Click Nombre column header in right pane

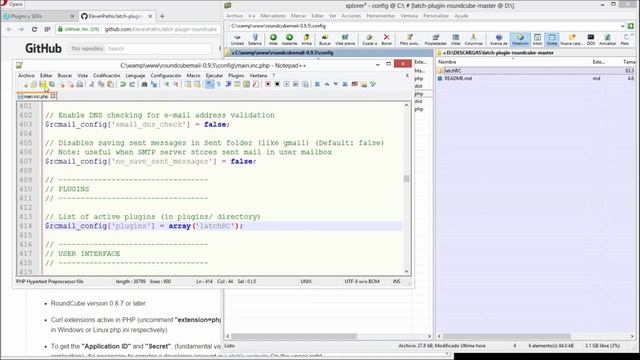(447, 62)
